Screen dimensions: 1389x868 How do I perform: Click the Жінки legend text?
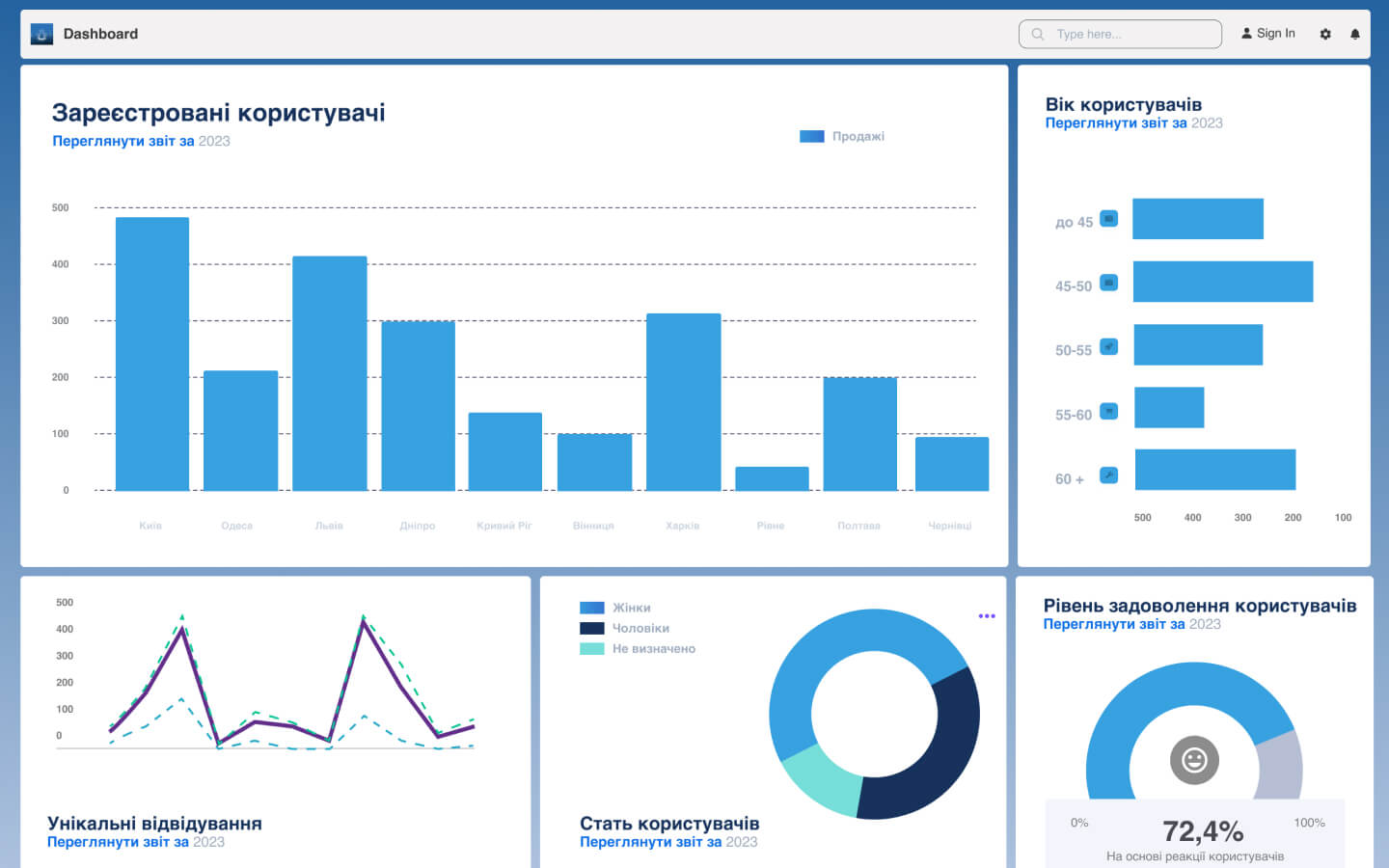point(632,608)
